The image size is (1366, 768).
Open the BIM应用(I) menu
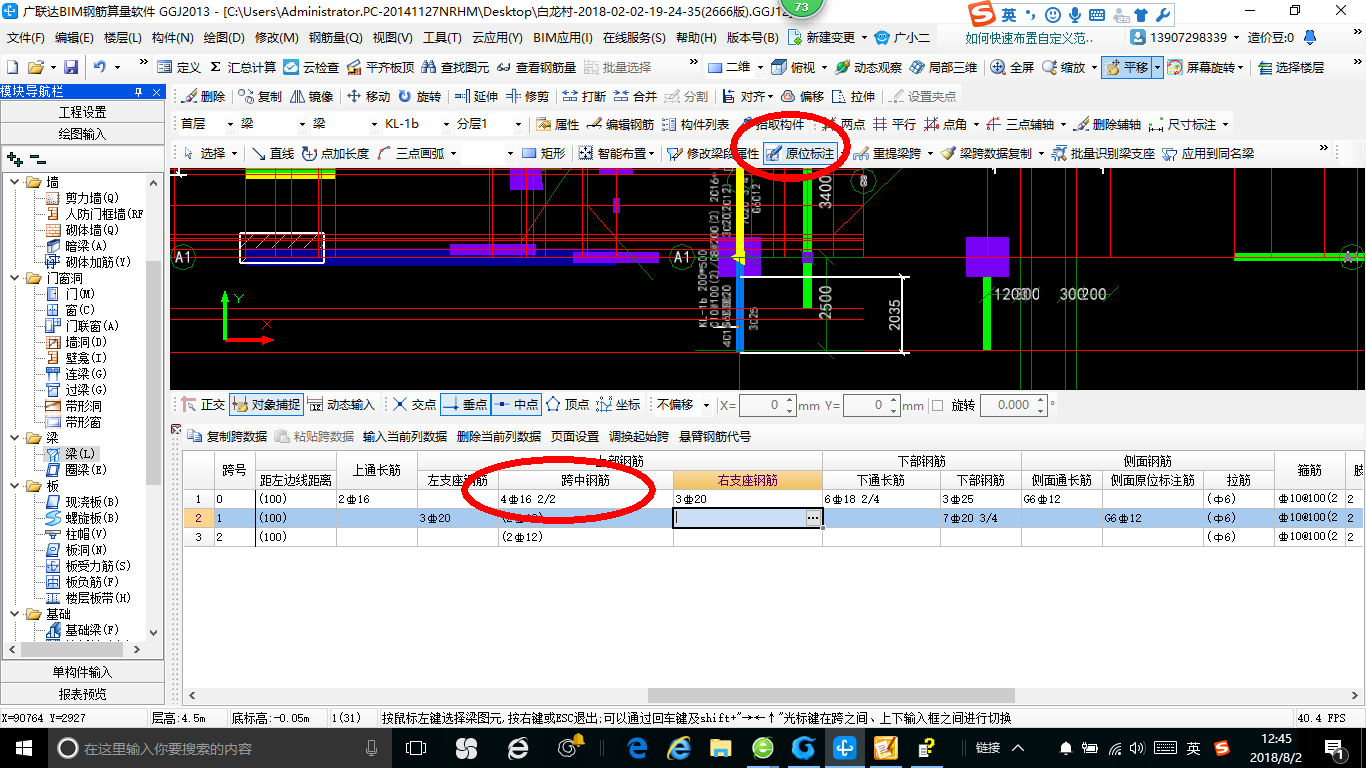563,37
